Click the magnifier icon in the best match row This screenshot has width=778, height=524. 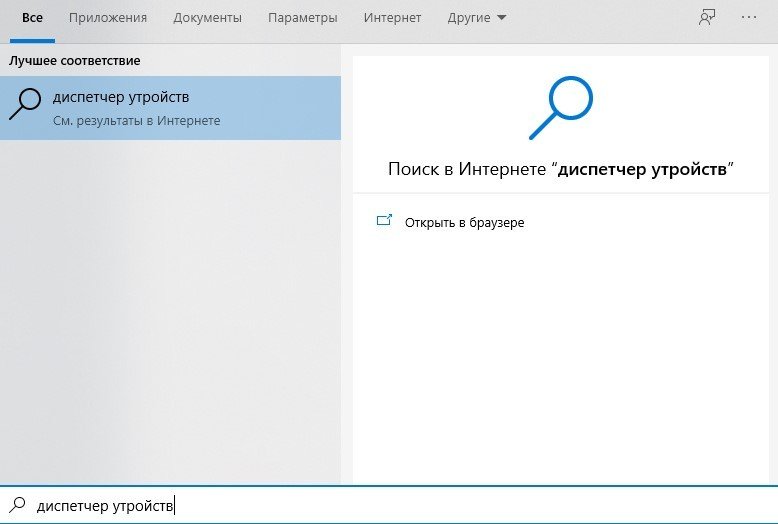point(25,104)
